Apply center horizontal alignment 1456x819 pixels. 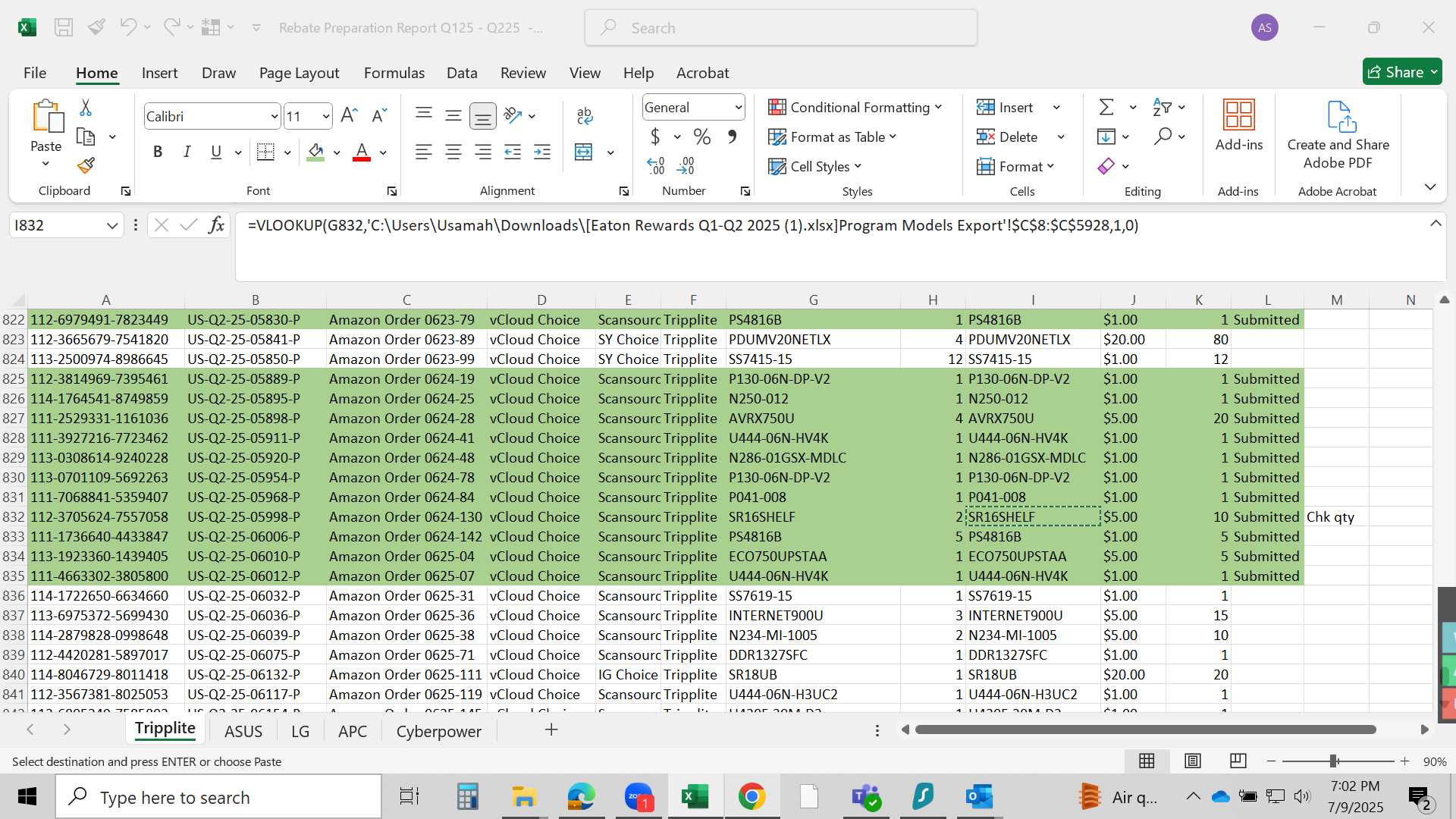coord(453,152)
